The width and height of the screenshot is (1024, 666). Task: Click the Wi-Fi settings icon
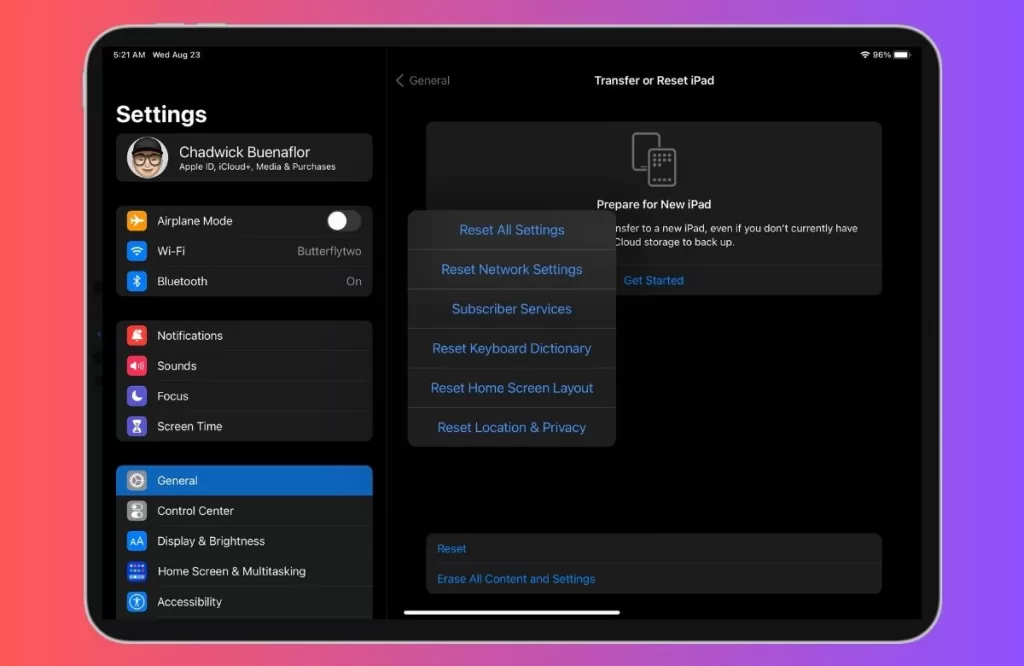click(136, 251)
